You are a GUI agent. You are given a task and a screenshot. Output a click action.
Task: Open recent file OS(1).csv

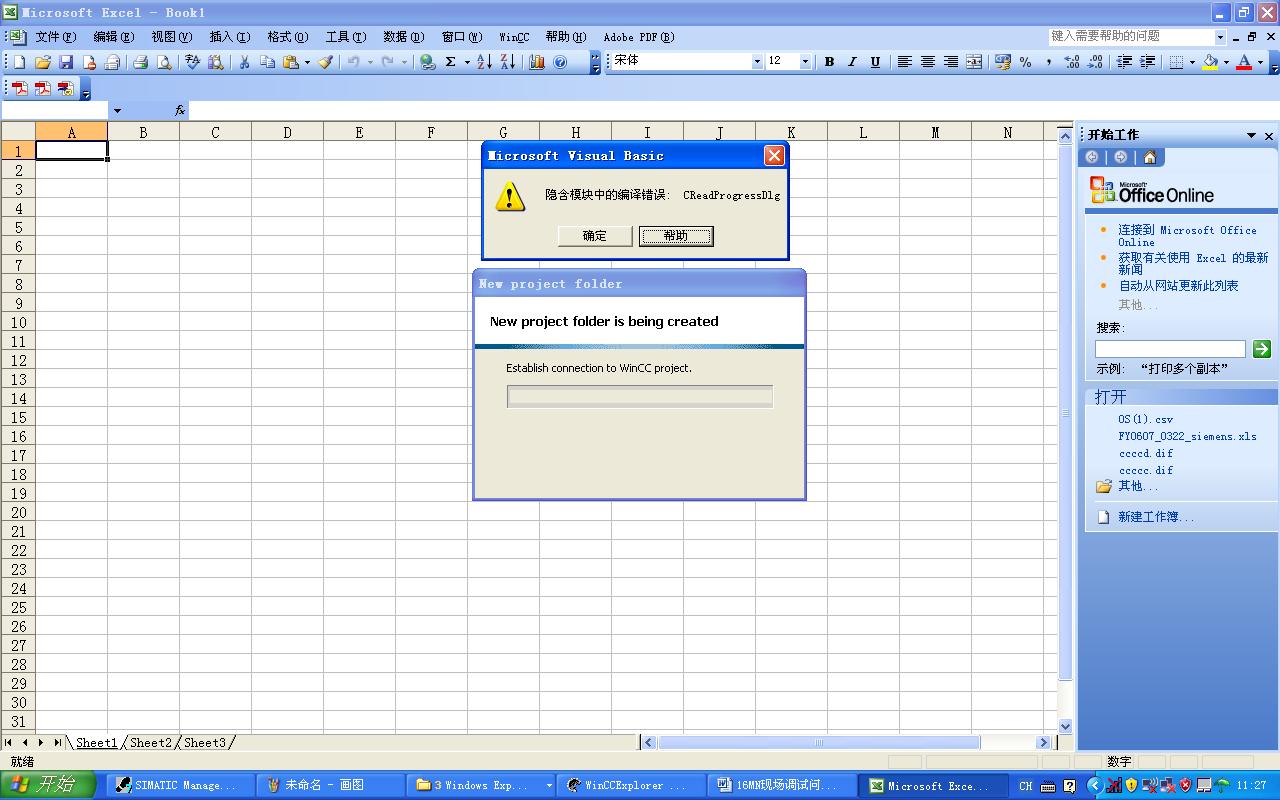coord(1146,419)
